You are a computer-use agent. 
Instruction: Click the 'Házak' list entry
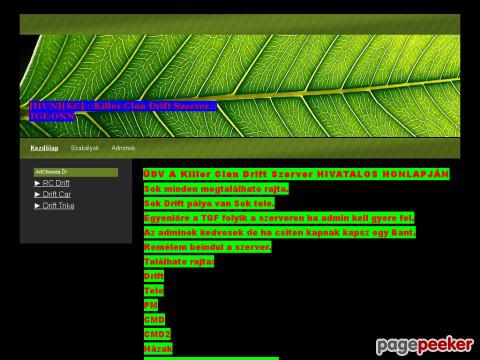[x=158, y=349]
